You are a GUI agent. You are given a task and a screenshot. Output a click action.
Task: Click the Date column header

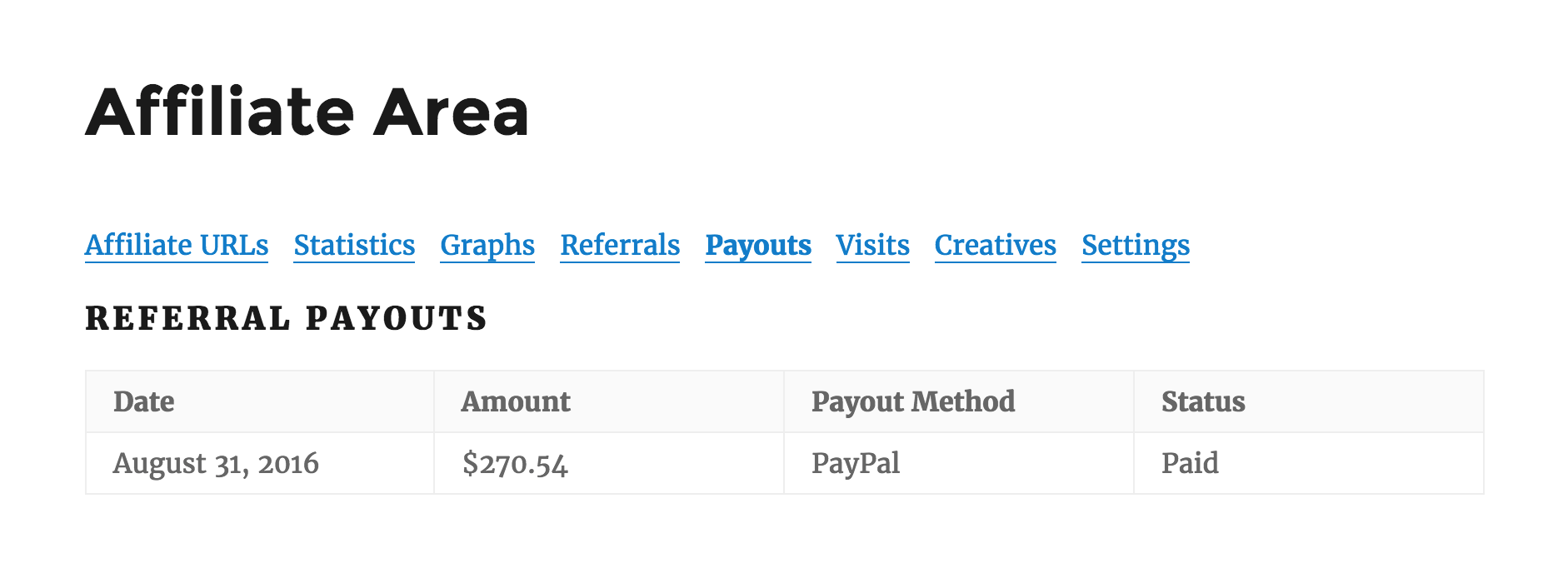click(144, 401)
